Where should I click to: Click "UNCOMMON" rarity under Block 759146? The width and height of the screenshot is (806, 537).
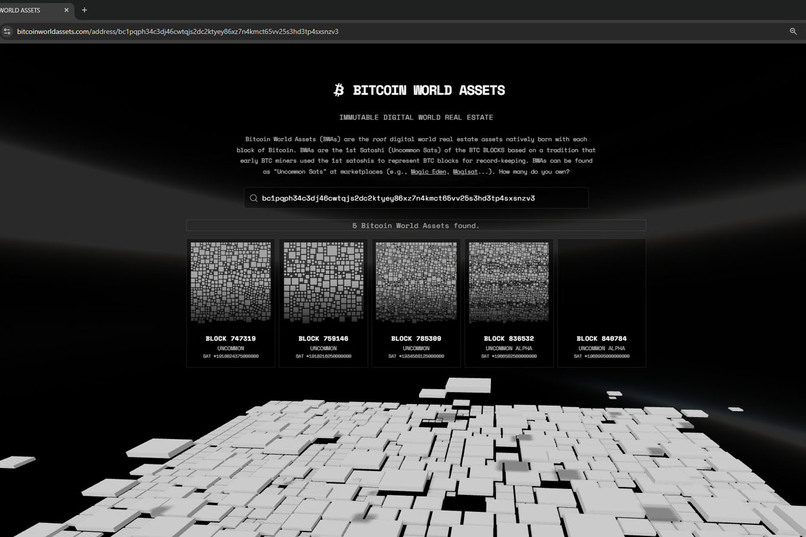(x=323, y=348)
